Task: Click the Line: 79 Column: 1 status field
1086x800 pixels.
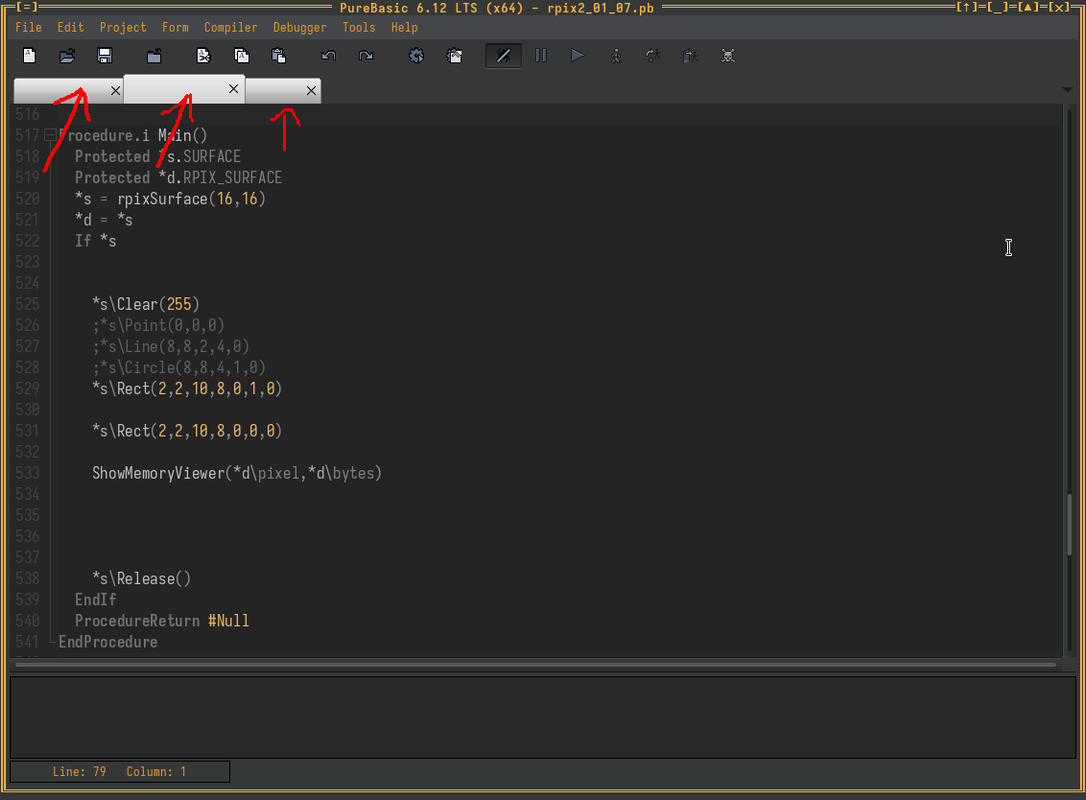Action: click(x=120, y=772)
